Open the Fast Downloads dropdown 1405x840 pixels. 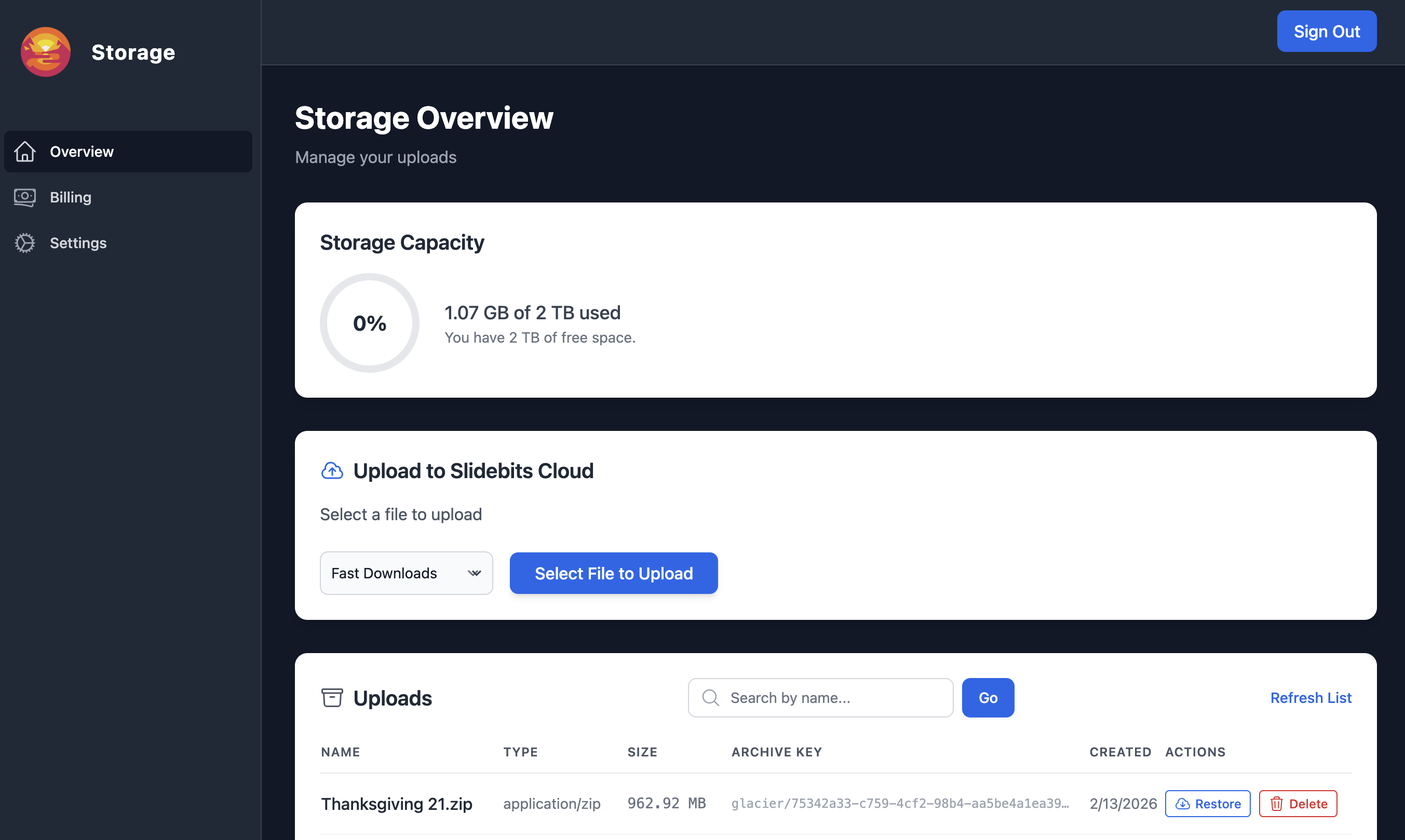[407, 573]
